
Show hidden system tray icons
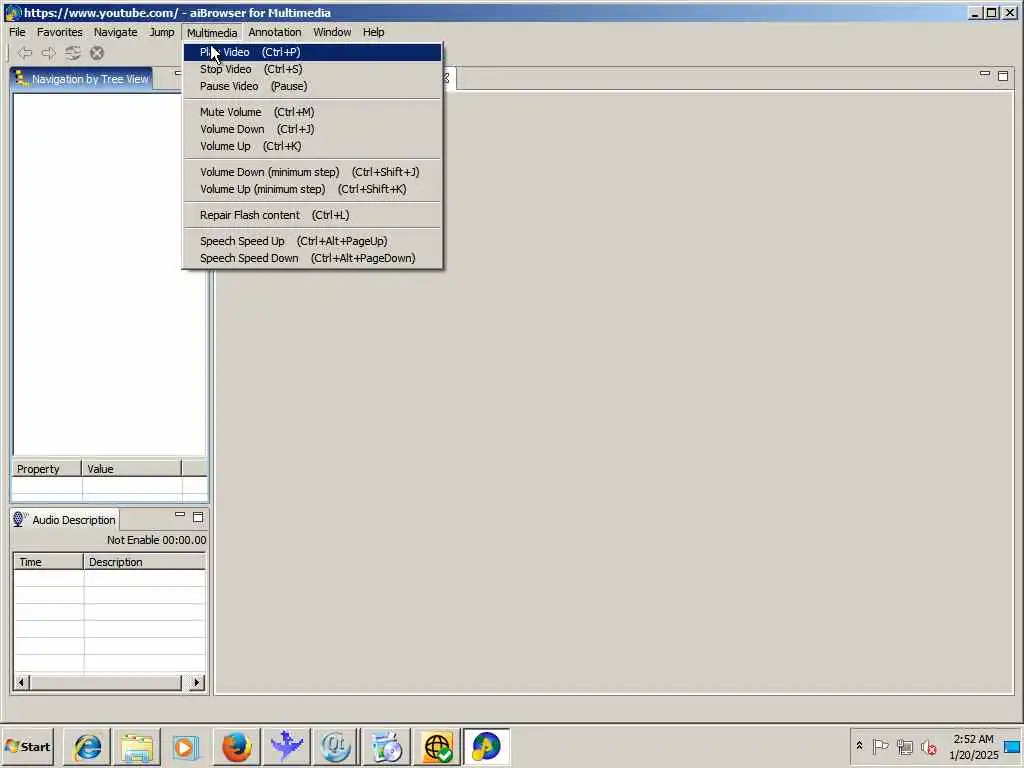(859, 746)
